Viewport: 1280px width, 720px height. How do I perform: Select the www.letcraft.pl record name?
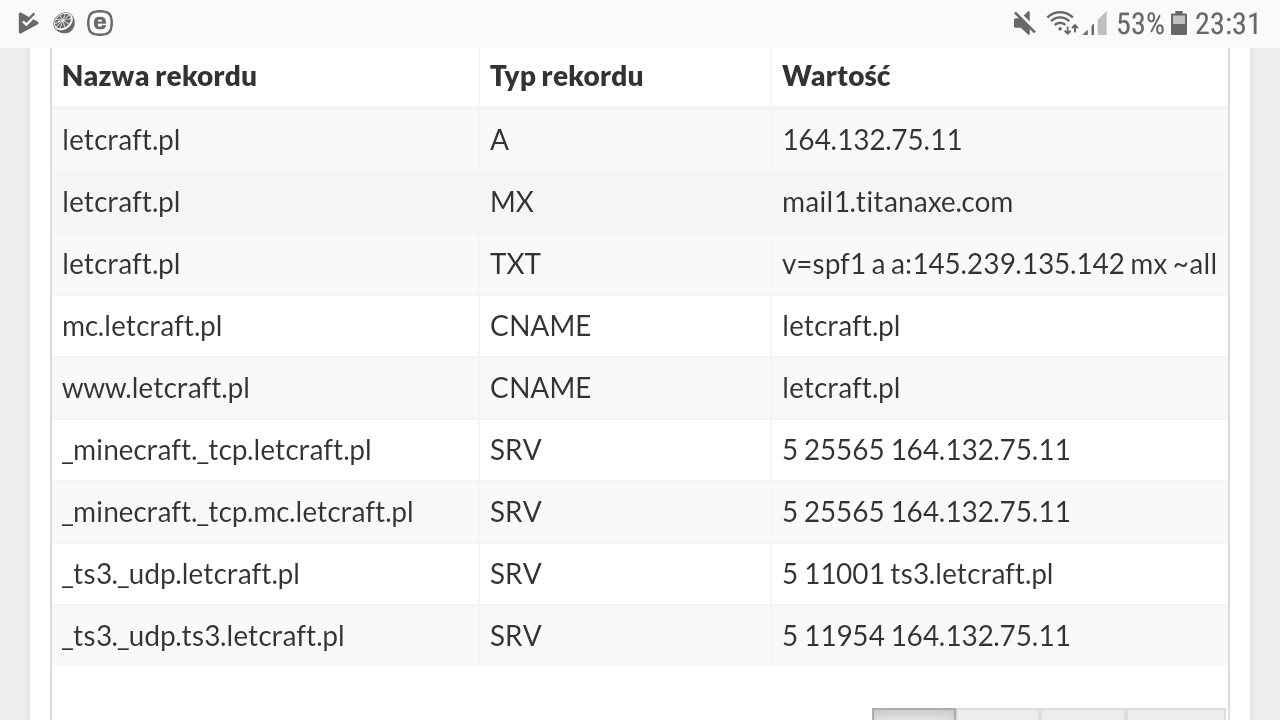click(x=155, y=388)
